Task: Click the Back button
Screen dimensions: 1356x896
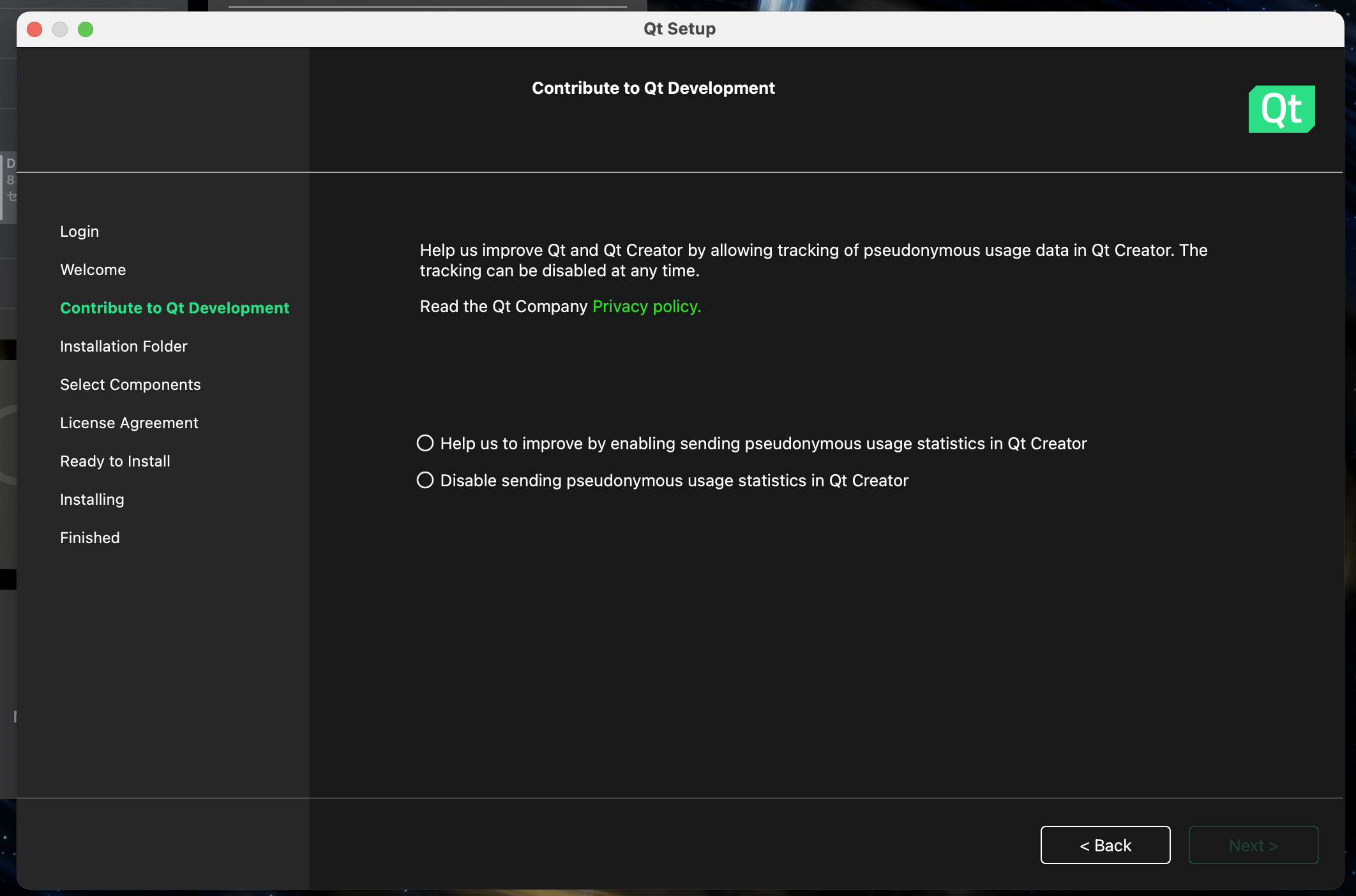Action: point(1105,844)
